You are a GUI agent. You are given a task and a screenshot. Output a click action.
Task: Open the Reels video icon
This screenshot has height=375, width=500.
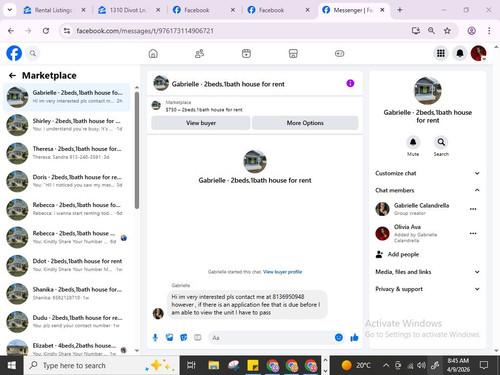click(x=246, y=53)
